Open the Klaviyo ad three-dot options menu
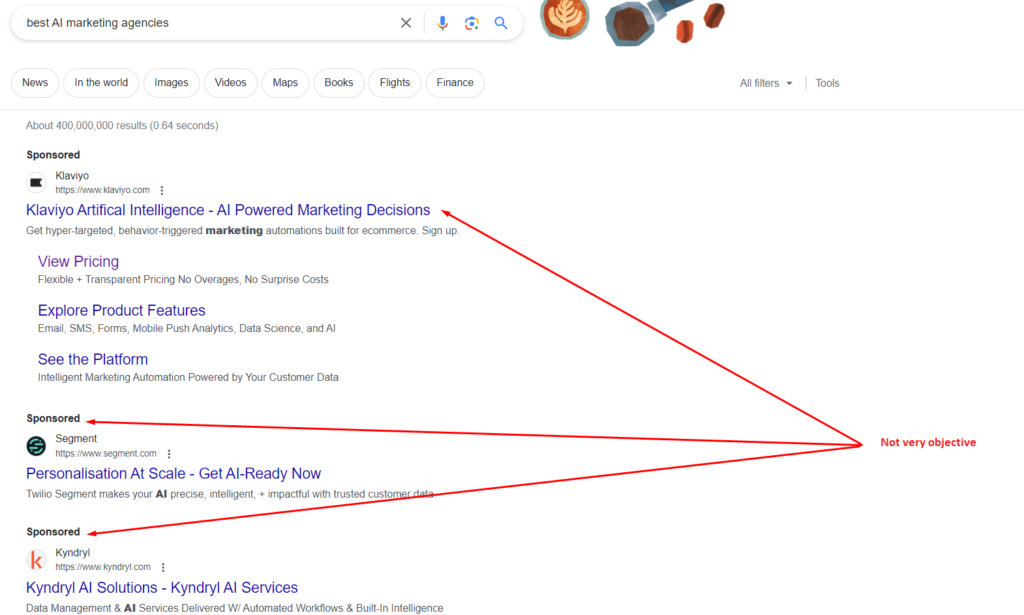The image size is (1024, 615). tap(162, 190)
